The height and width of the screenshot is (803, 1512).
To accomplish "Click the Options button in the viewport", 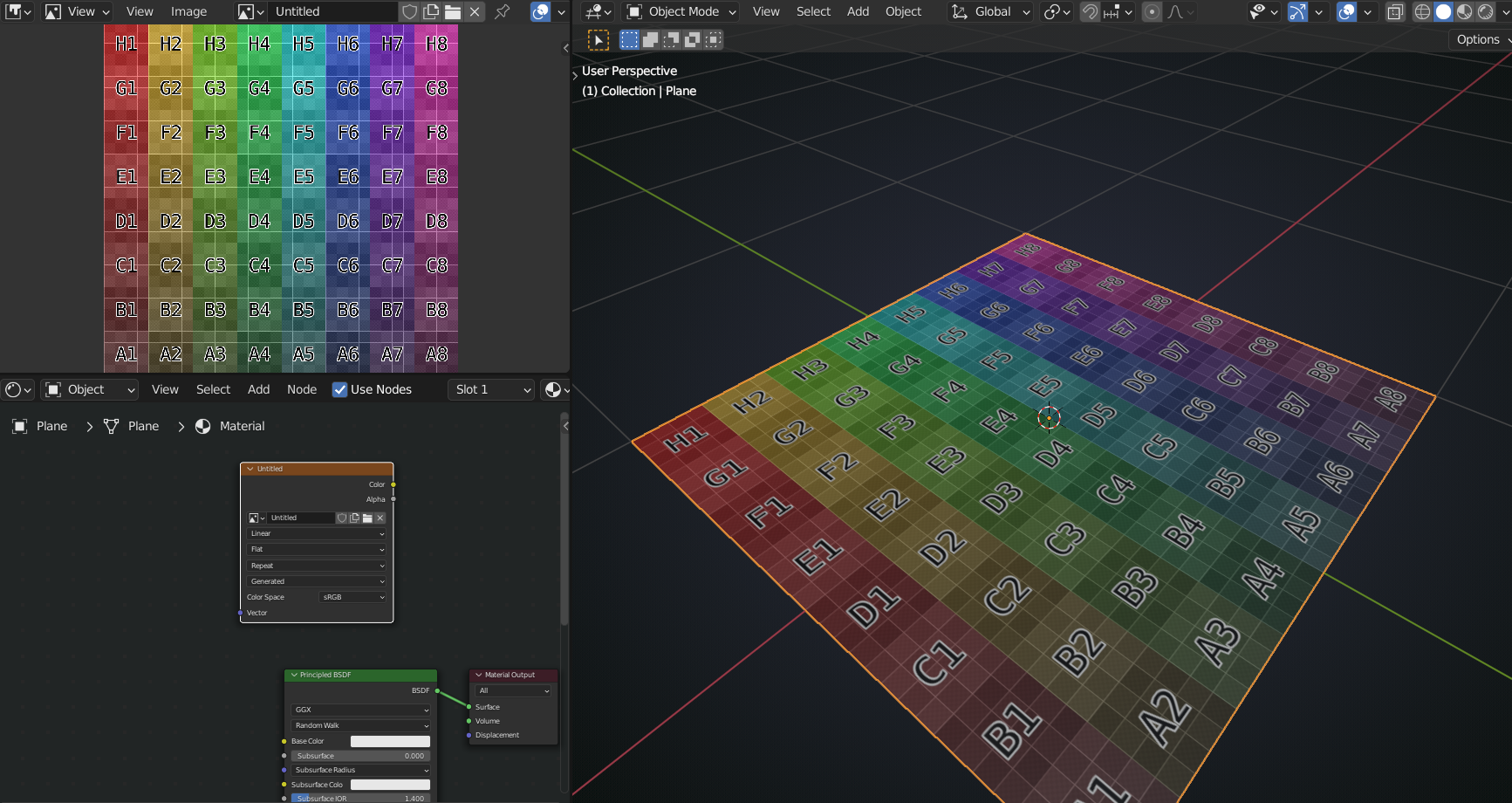I will point(1479,39).
